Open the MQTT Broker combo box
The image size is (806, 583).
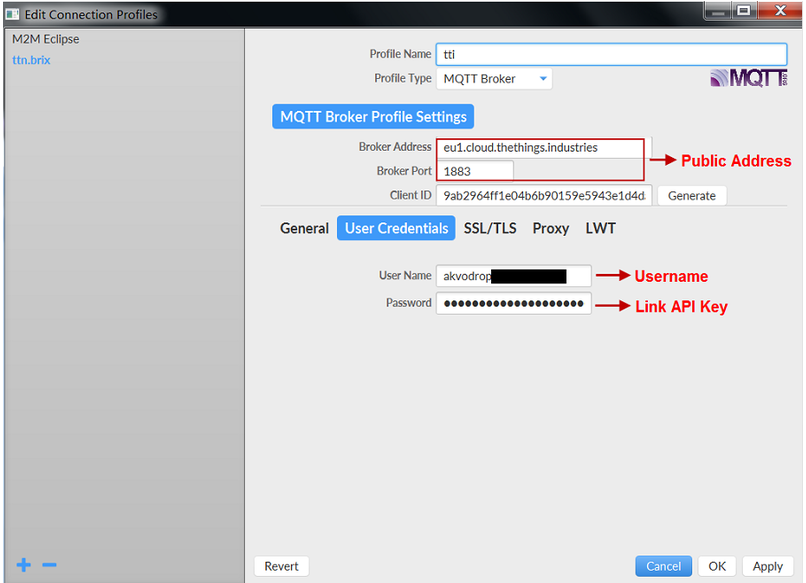(x=494, y=79)
